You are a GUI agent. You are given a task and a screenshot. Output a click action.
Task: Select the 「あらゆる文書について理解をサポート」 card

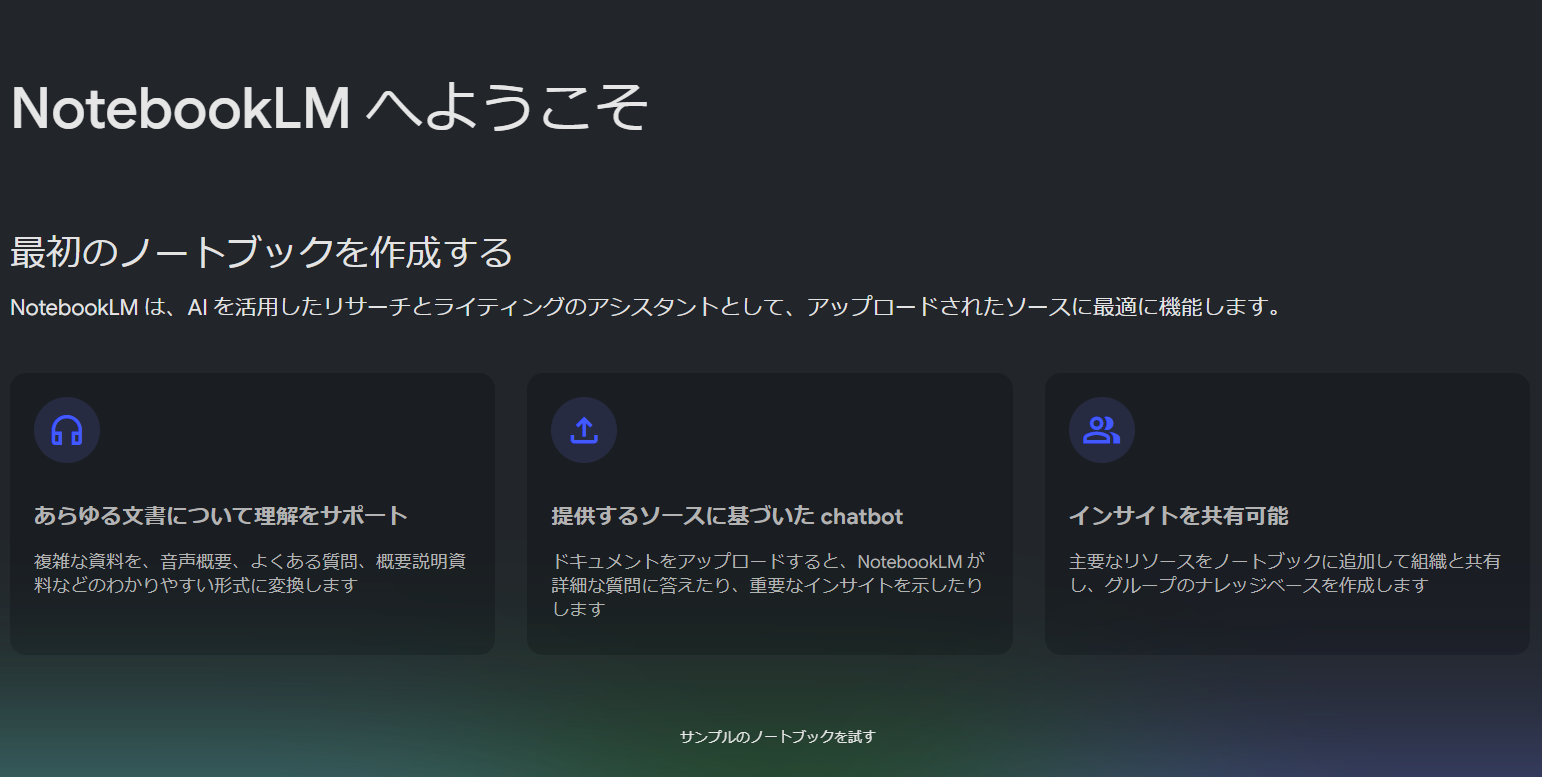pyautogui.click(x=251, y=513)
